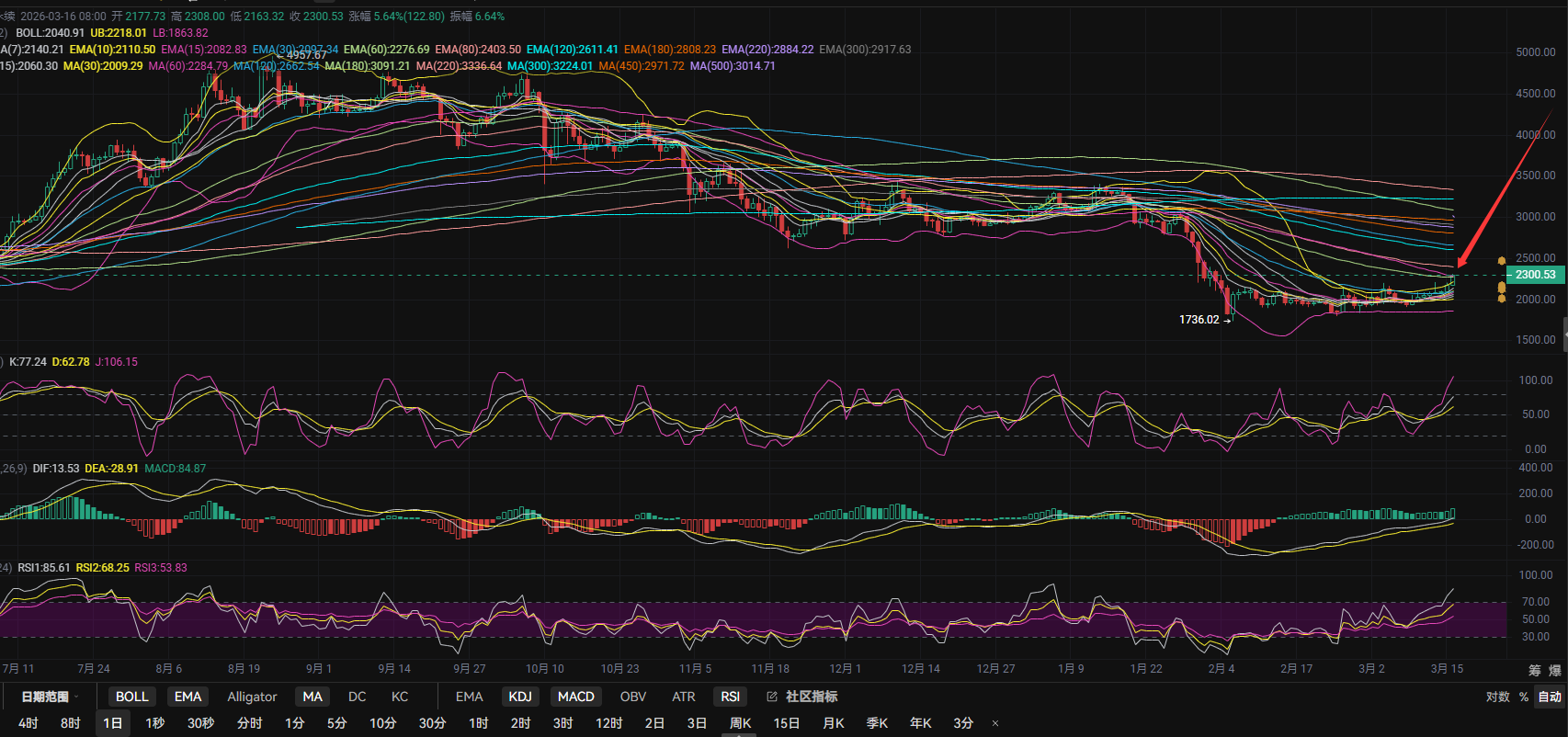Click the % percentage scale icon
1568x737 pixels.
pos(1523,697)
